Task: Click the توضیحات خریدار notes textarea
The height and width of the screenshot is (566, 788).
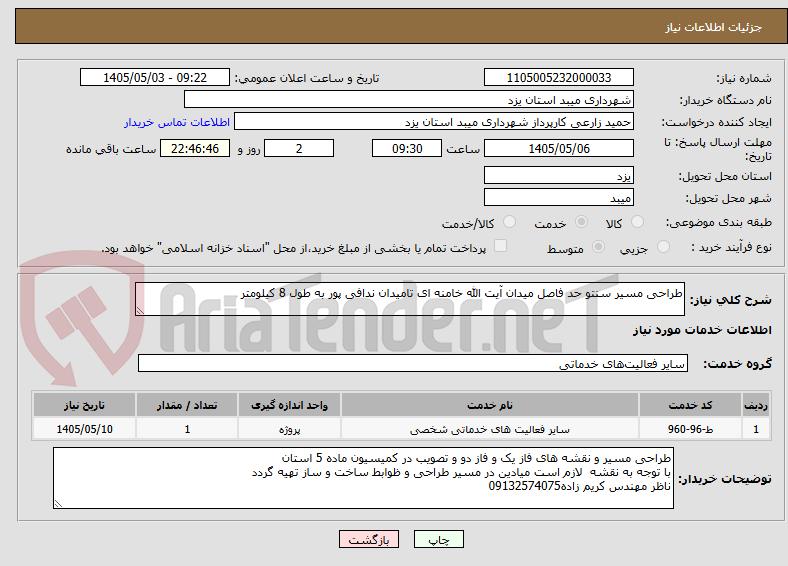Action: tap(363, 478)
